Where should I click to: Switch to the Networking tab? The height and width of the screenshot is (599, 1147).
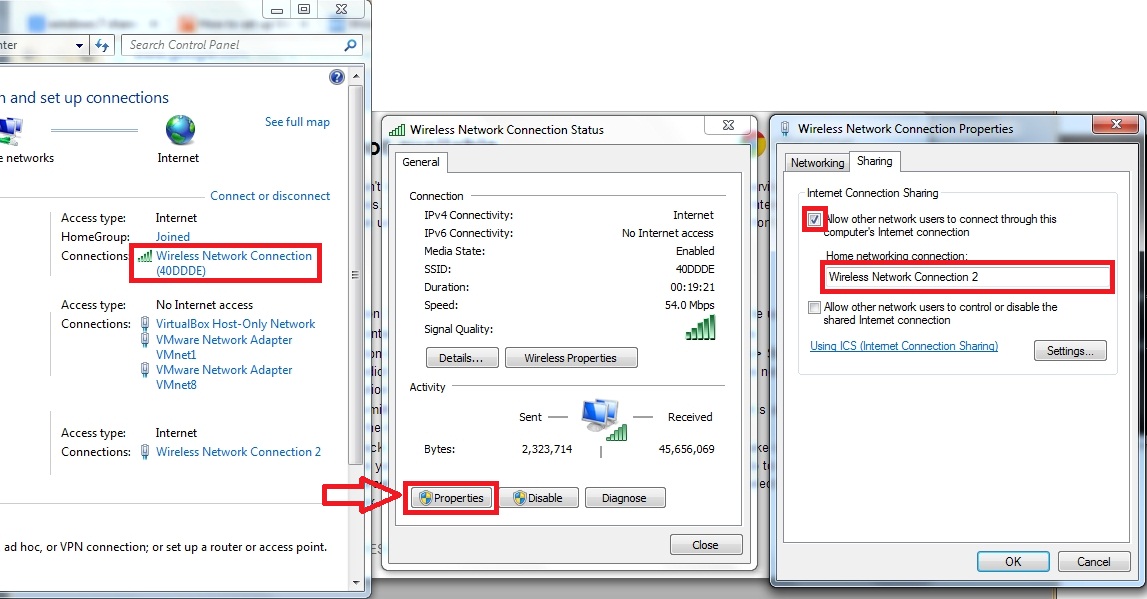pyautogui.click(x=817, y=161)
